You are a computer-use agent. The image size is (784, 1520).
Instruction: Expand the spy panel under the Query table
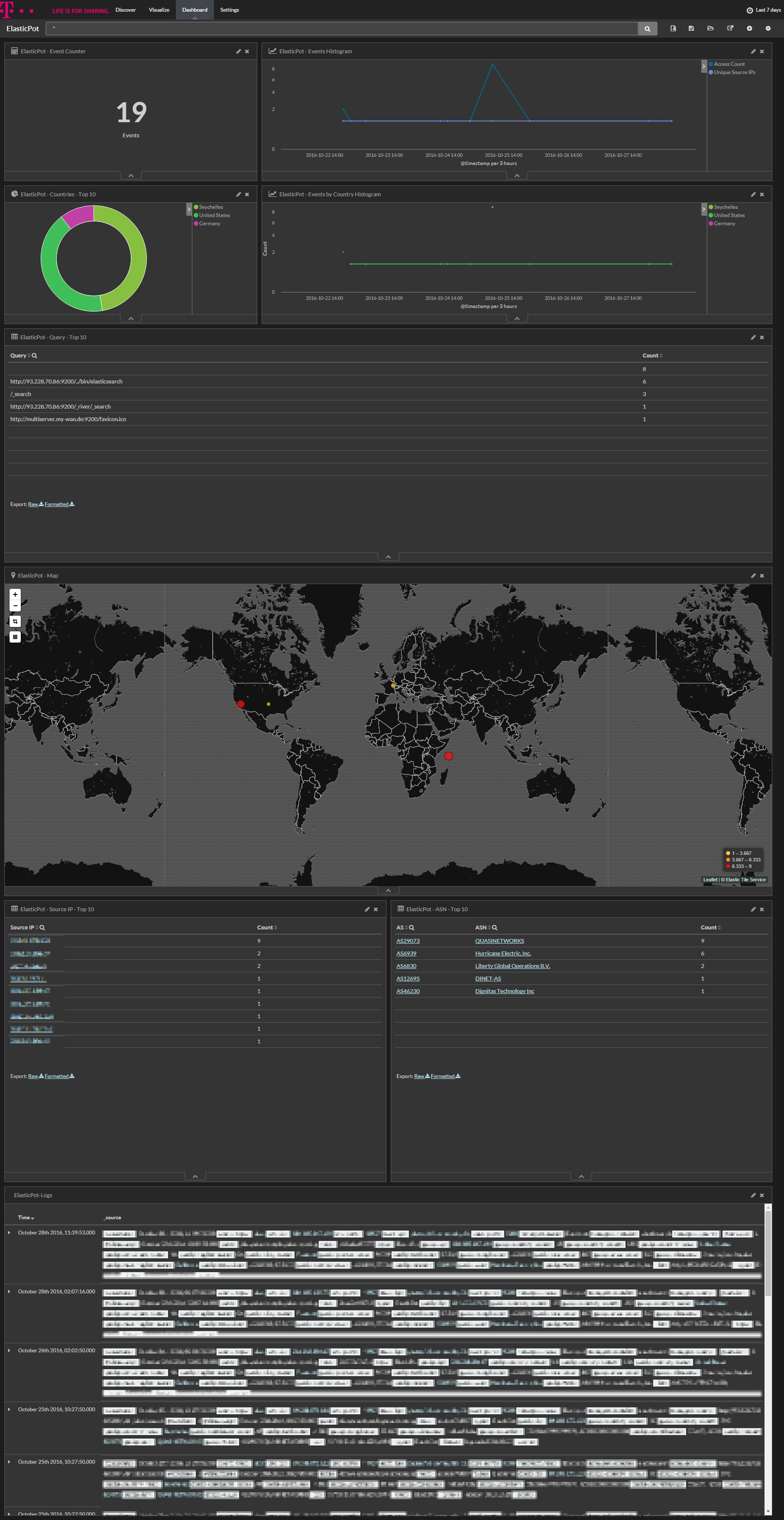pos(388,556)
